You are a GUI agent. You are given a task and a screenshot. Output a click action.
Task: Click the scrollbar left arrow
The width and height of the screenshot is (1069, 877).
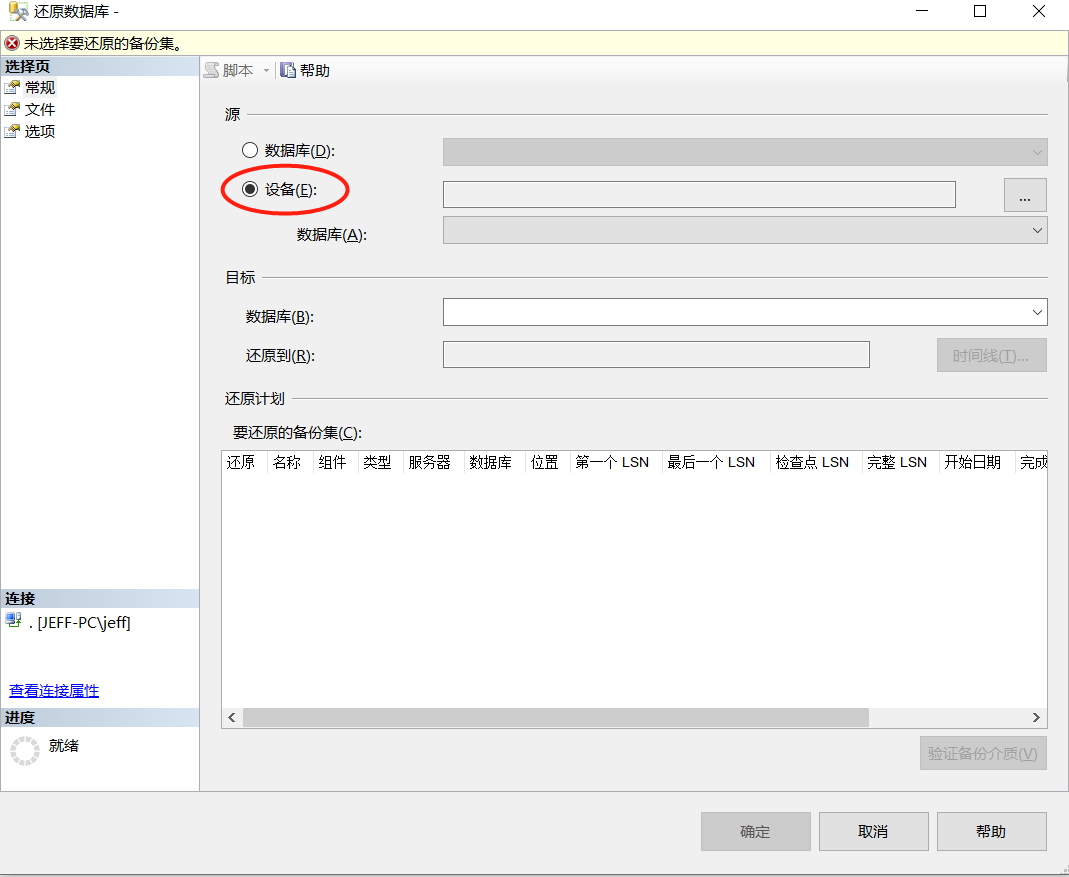(x=232, y=717)
